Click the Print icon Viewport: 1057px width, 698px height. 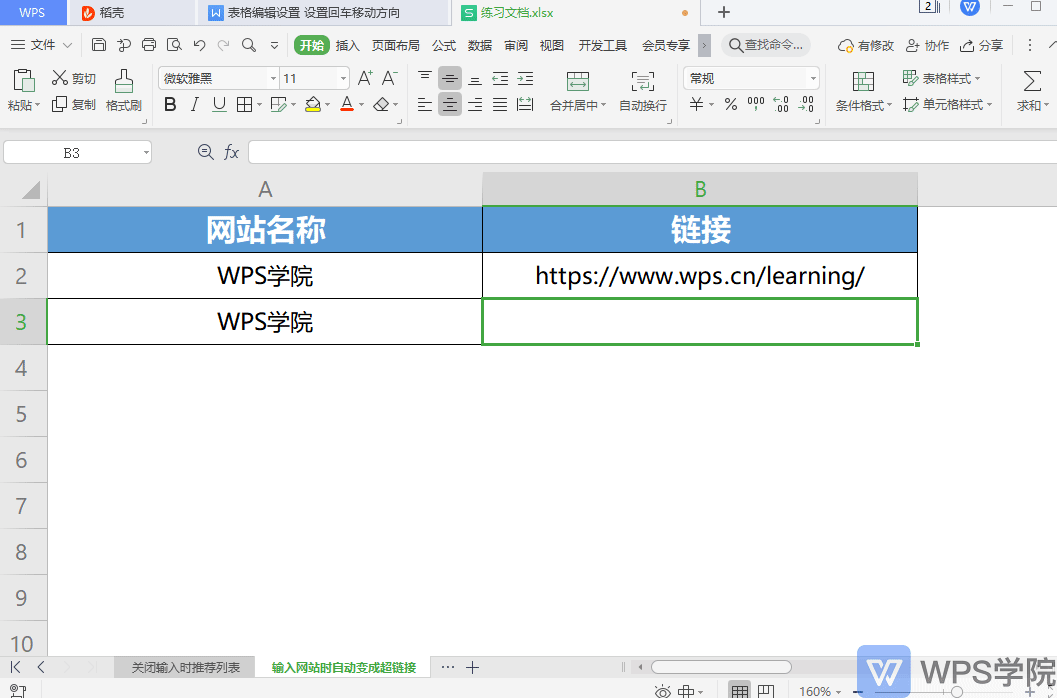click(x=149, y=45)
